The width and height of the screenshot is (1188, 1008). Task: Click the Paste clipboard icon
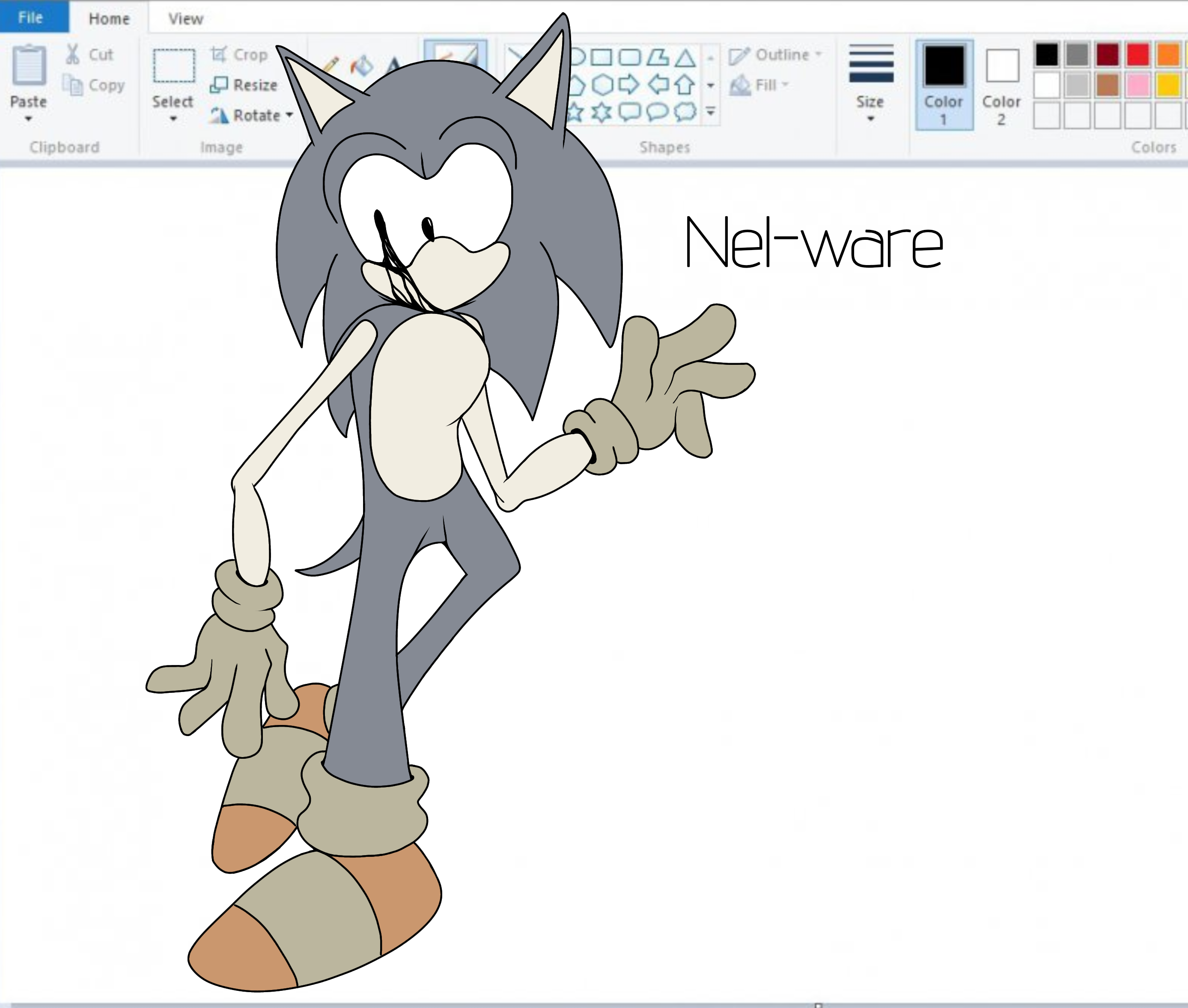[x=28, y=64]
